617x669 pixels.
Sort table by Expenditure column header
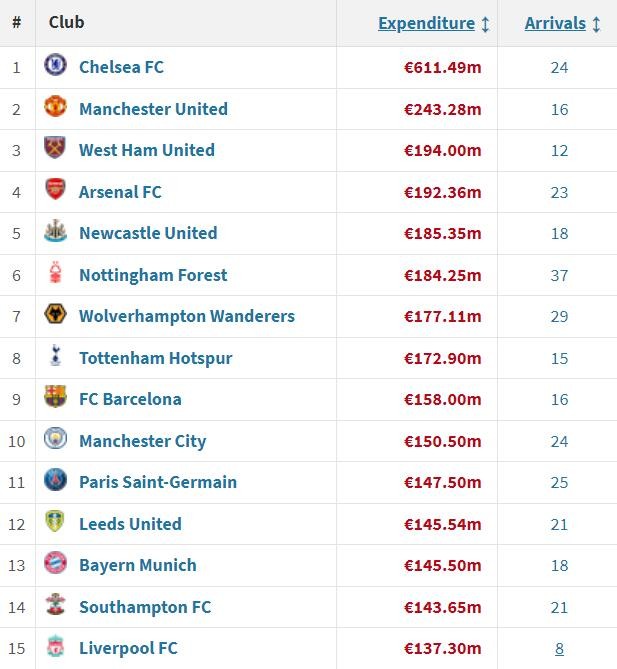click(x=426, y=23)
